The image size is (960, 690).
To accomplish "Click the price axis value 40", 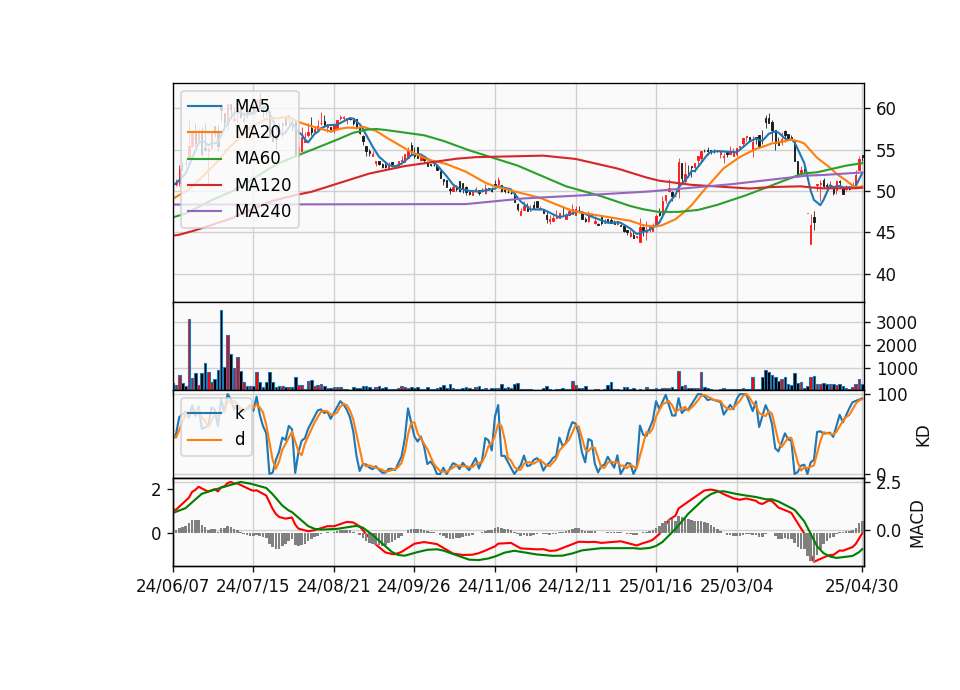I will (885, 275).
